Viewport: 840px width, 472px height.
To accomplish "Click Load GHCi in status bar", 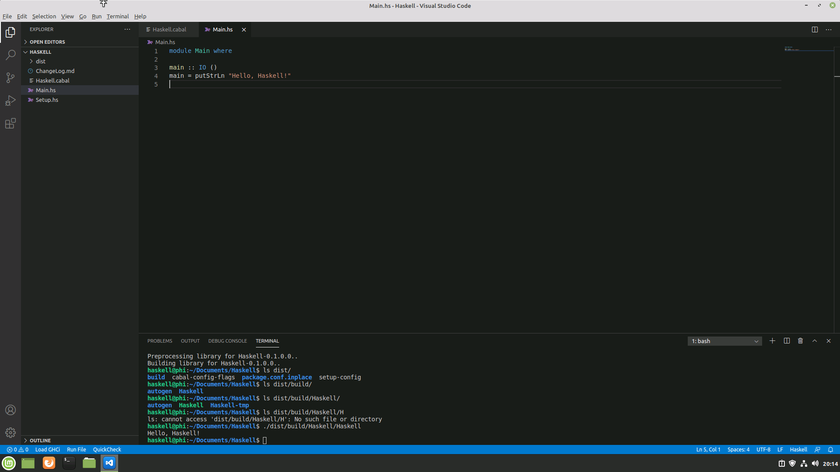I will coord(47,449).
